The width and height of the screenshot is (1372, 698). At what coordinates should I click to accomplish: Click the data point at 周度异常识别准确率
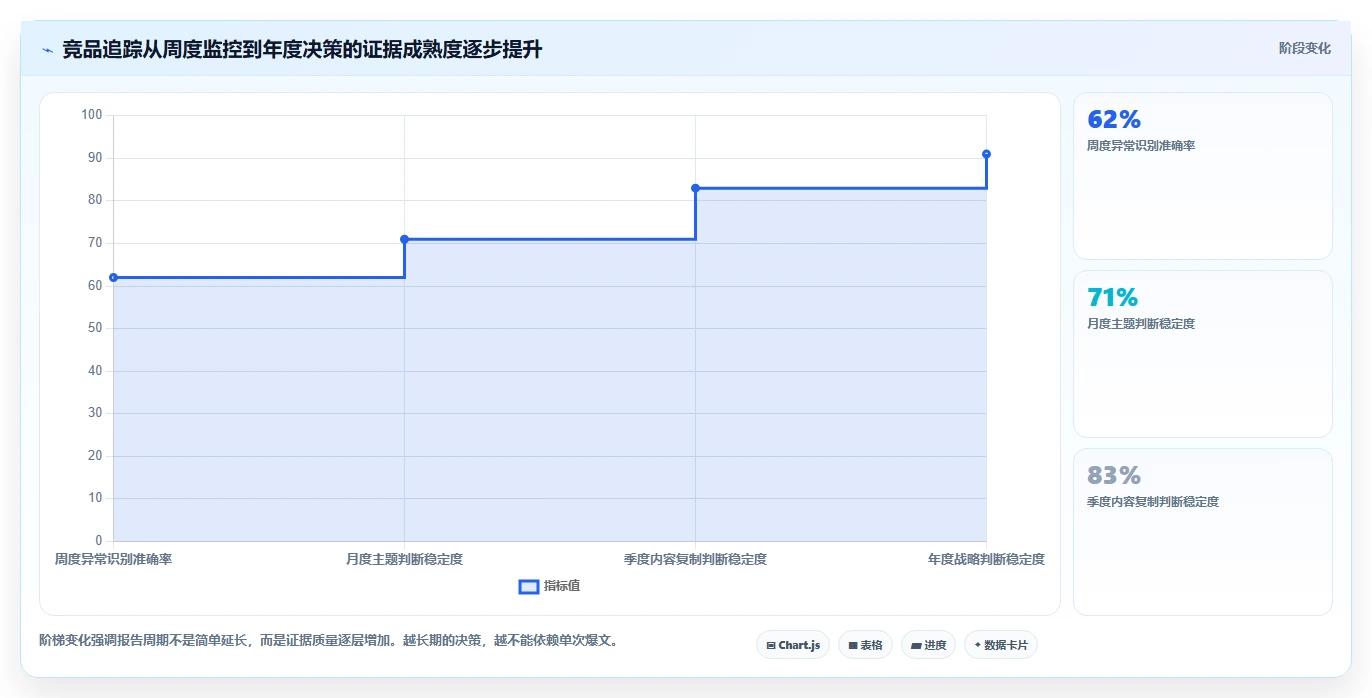(113, 277)
